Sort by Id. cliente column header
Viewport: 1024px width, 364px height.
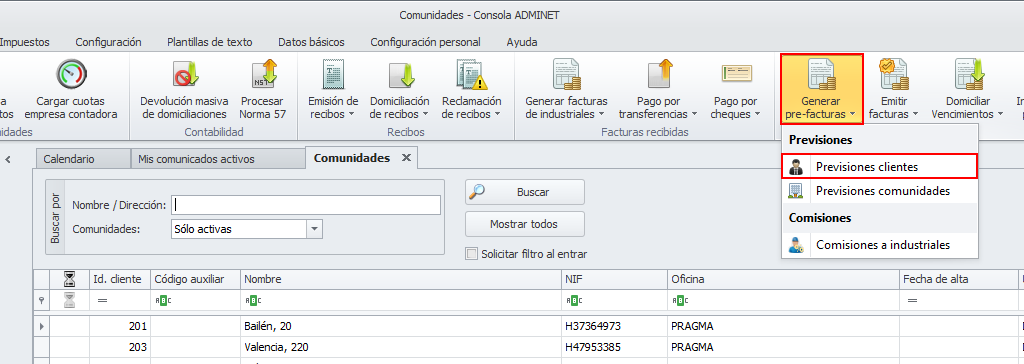120,280
